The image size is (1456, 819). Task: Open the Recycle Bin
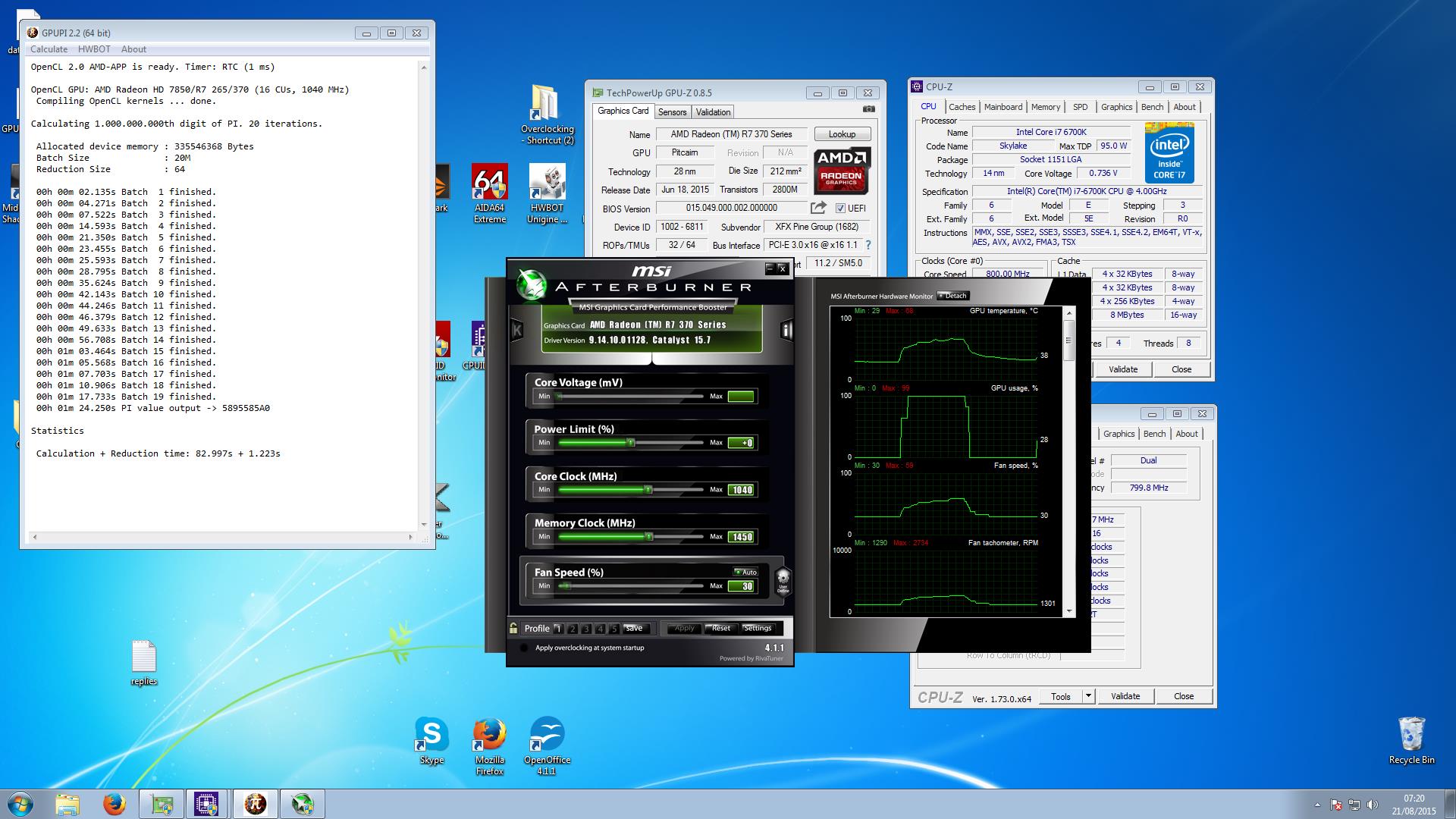pyautogui.click(x=1411, y=741)
